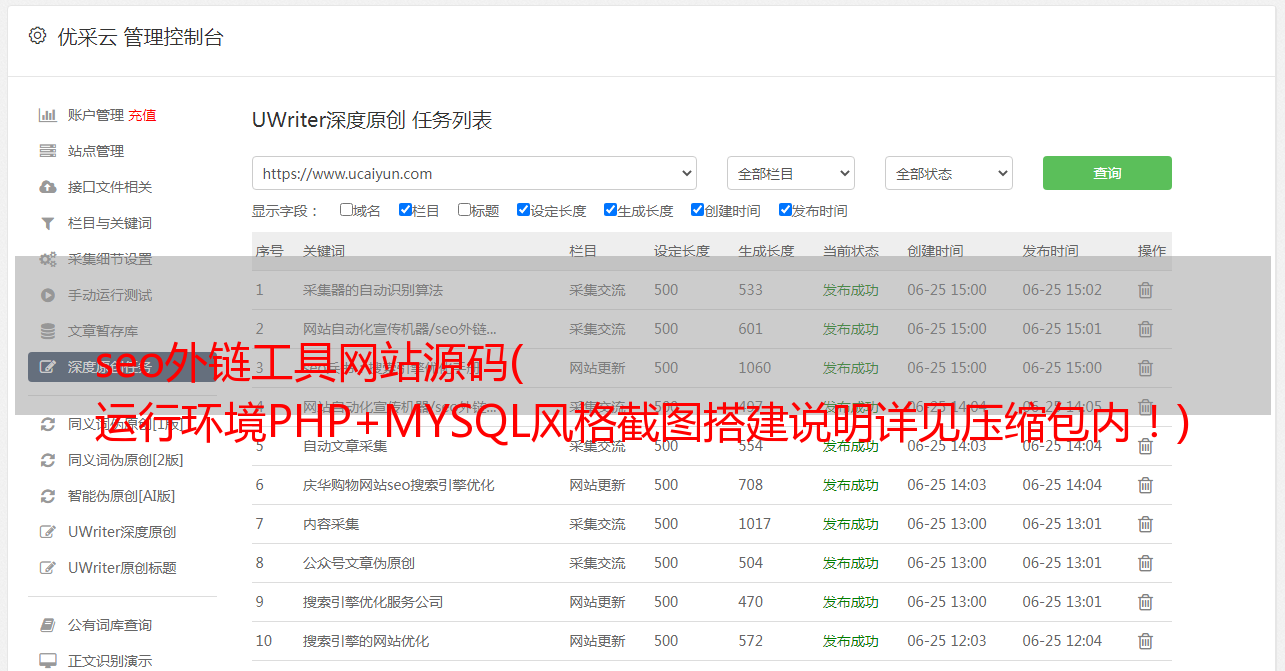This screenshot has width=1285, height=671.
Task: Click the bar chart icon for 账户管理
Action: click(47, 115)
